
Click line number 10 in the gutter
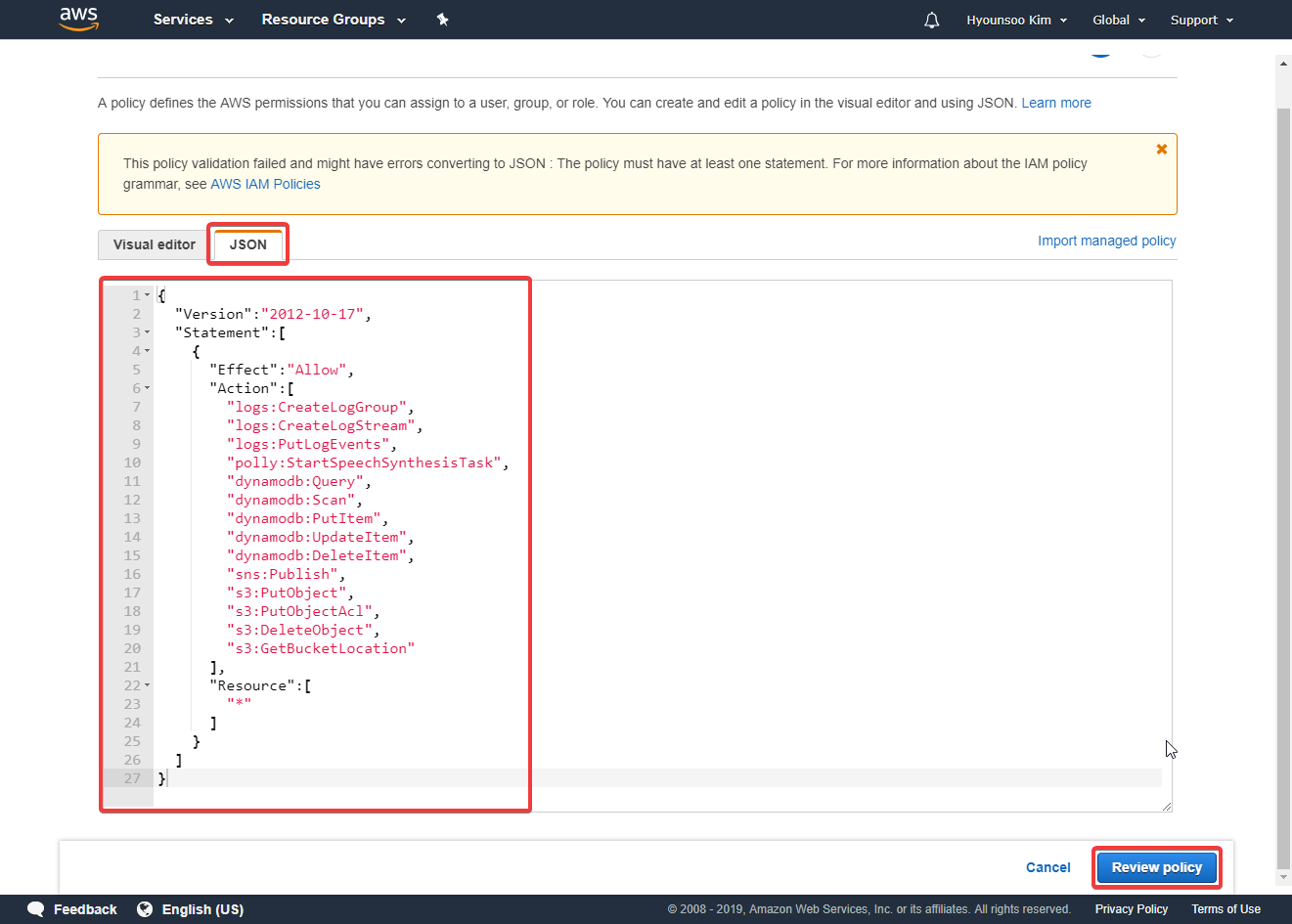[132, 462]
